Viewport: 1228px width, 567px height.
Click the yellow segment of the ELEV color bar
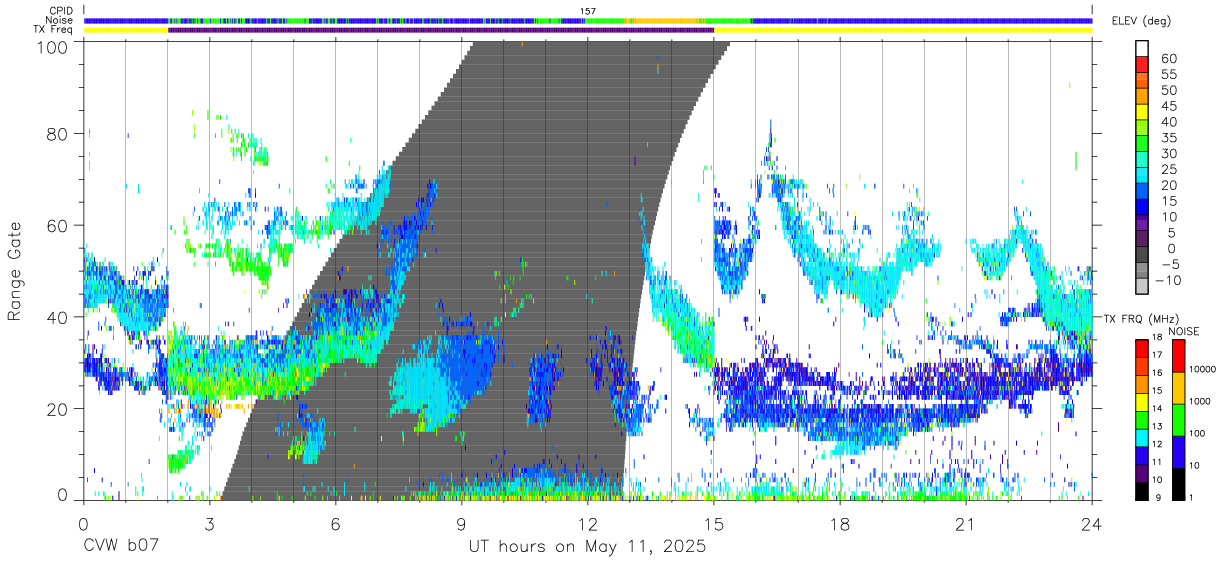(x=1143, y=112)
